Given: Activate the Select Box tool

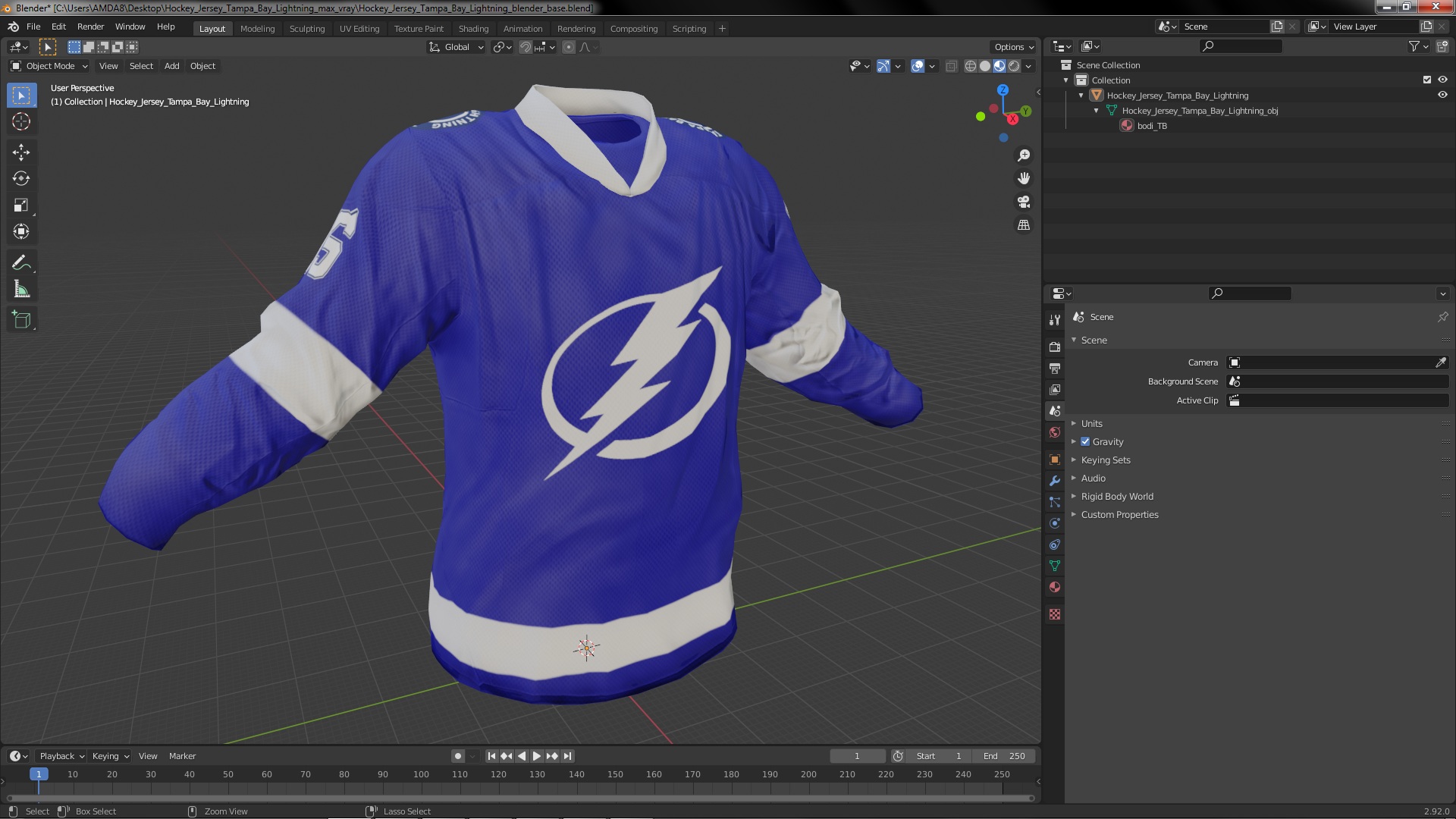Looking at the screenshot, I should [x=21, y=95].
